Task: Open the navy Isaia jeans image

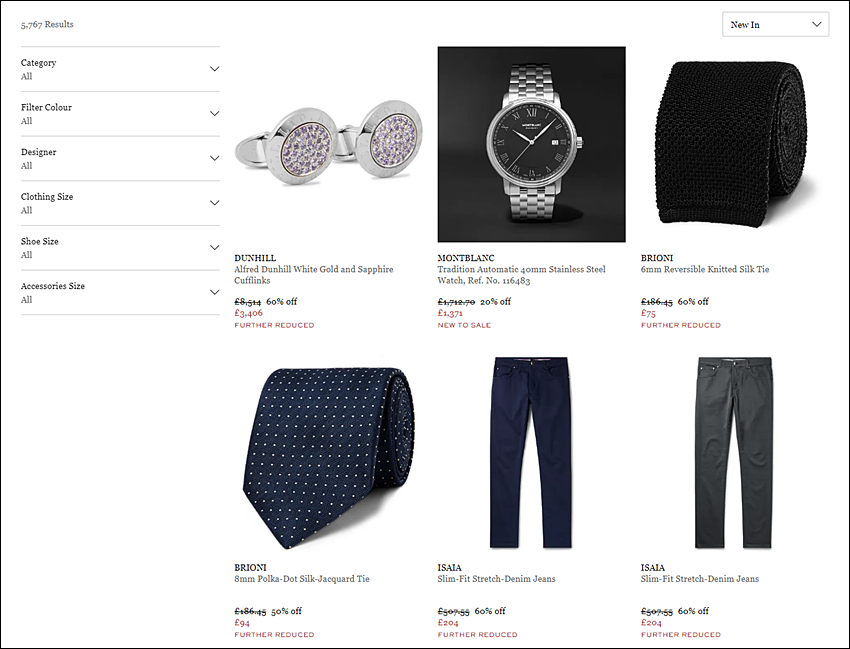Action: 531,454
